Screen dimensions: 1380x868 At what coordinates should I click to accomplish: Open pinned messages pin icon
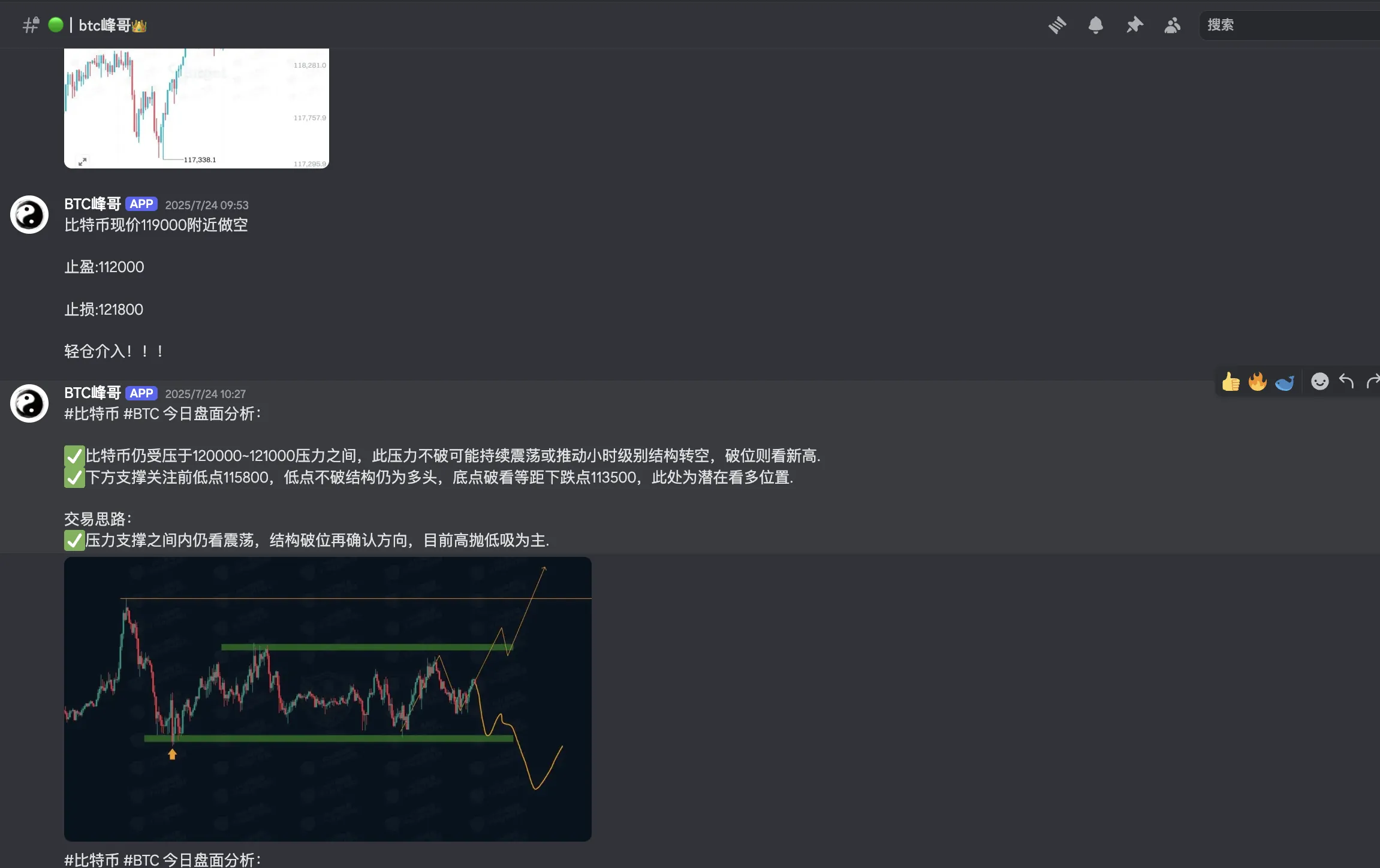[x=1134, y=25]
